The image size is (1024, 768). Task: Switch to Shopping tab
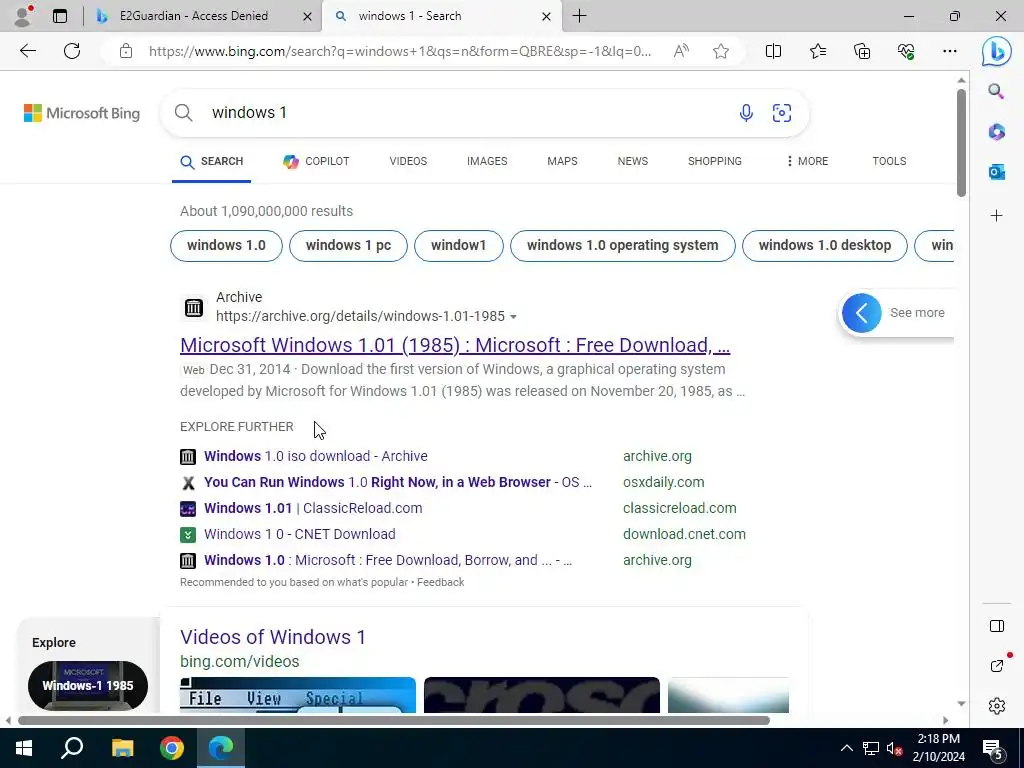[x=714, y=161]
